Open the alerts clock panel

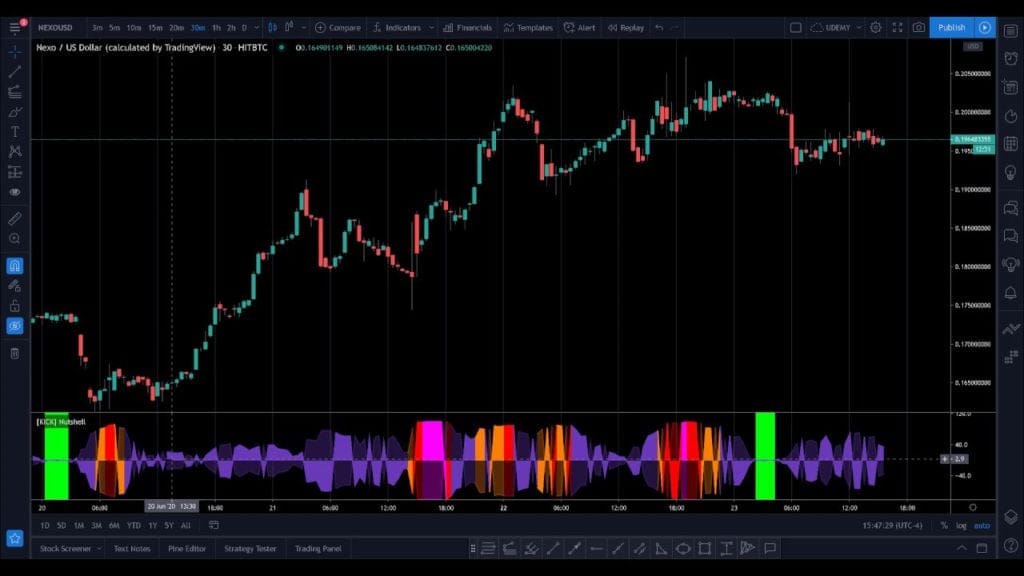tap(1011, 59)
